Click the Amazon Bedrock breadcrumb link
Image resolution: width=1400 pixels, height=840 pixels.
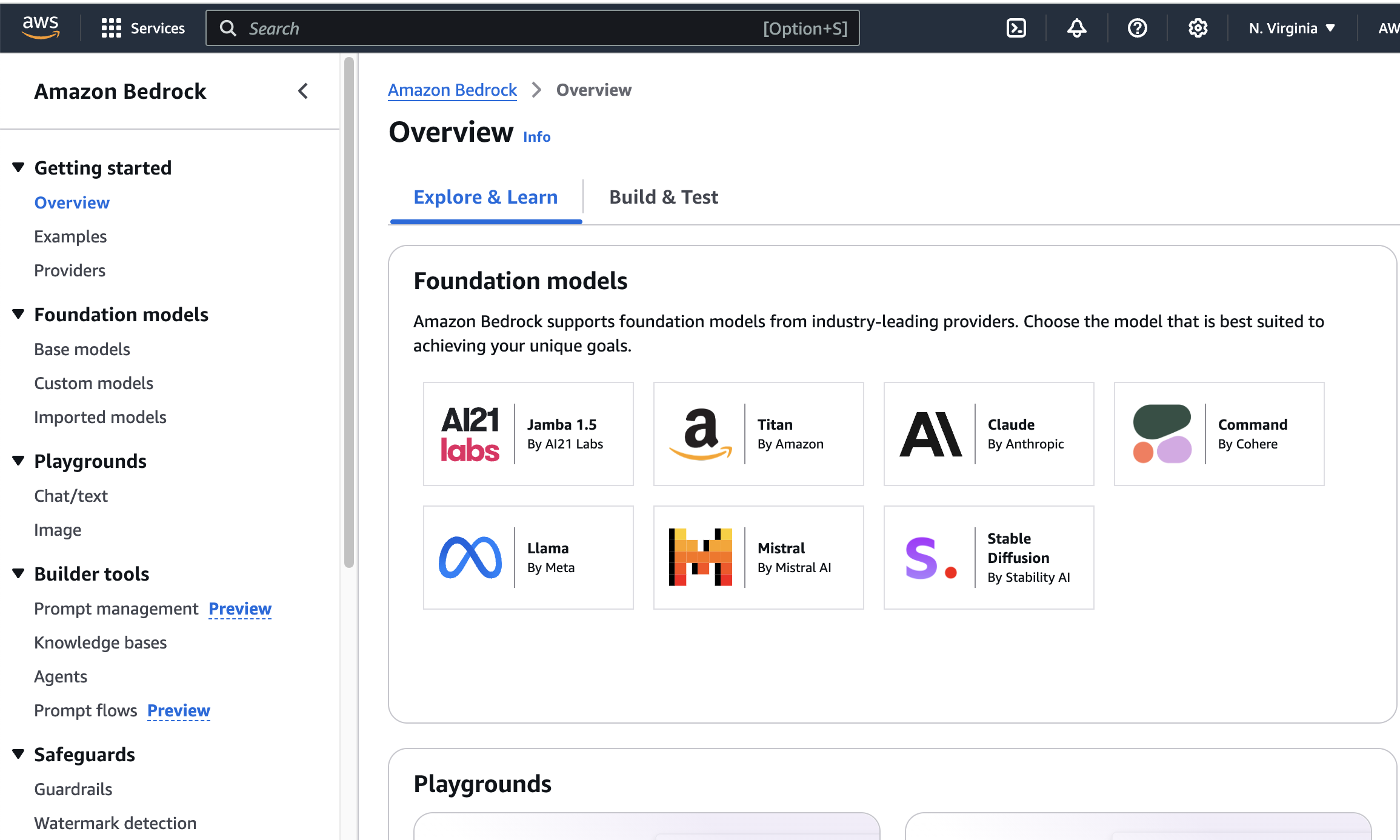[x=452, y=90]
